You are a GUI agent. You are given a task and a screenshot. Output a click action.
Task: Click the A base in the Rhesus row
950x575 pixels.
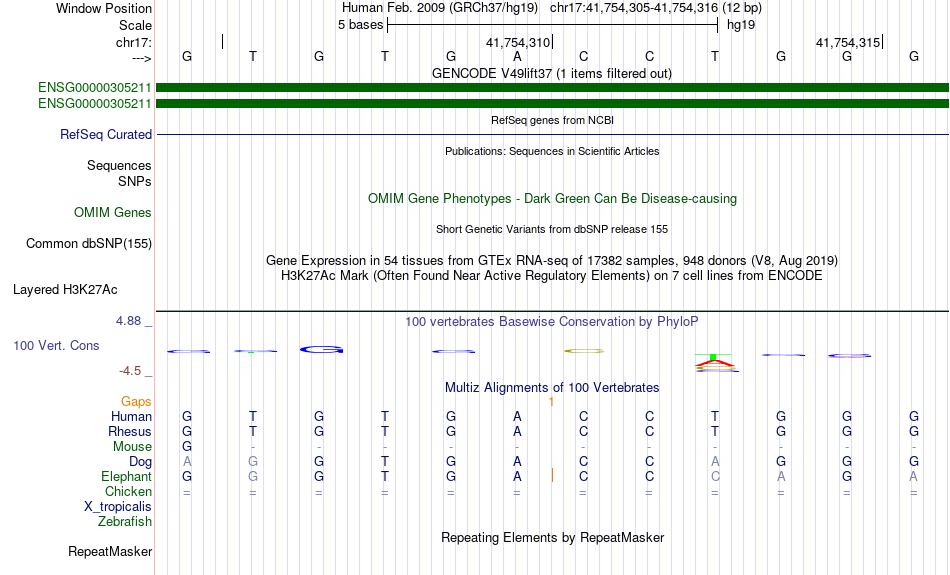point(517,431)
